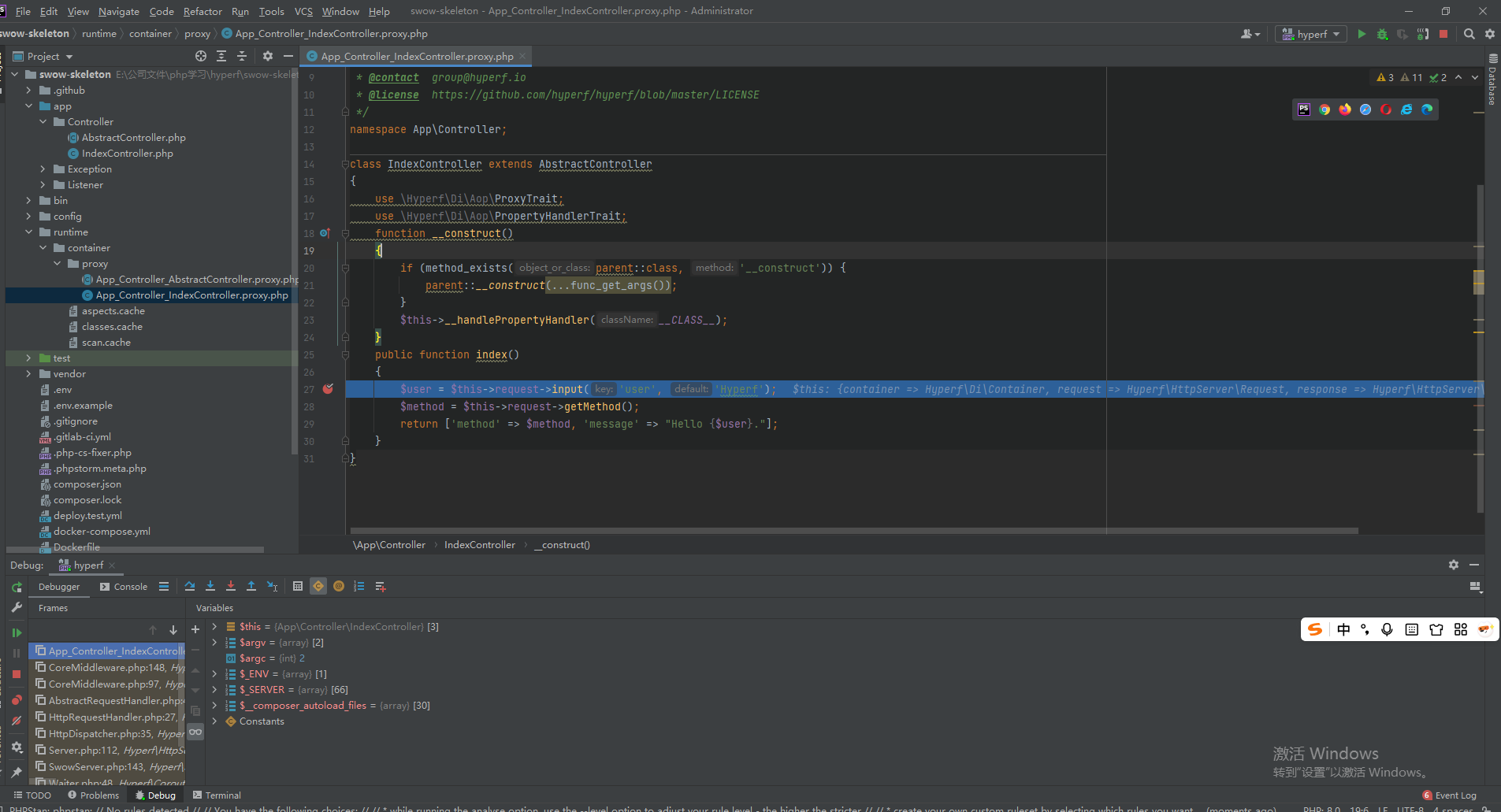Open the VCS menu

(303, 11)
